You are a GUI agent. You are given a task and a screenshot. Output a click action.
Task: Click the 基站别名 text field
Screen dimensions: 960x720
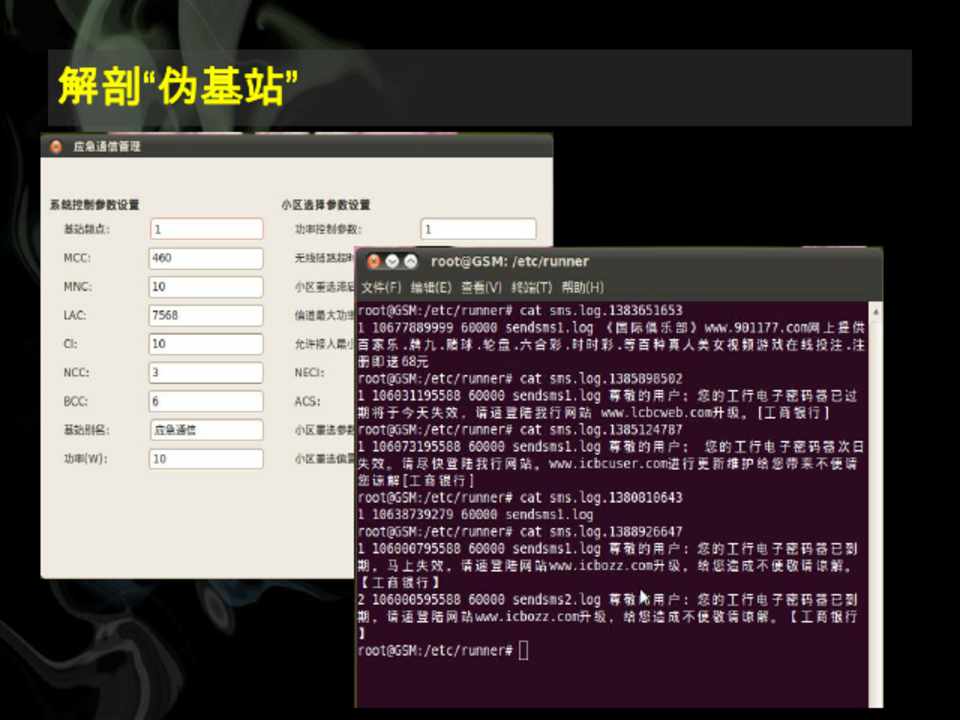206,430
